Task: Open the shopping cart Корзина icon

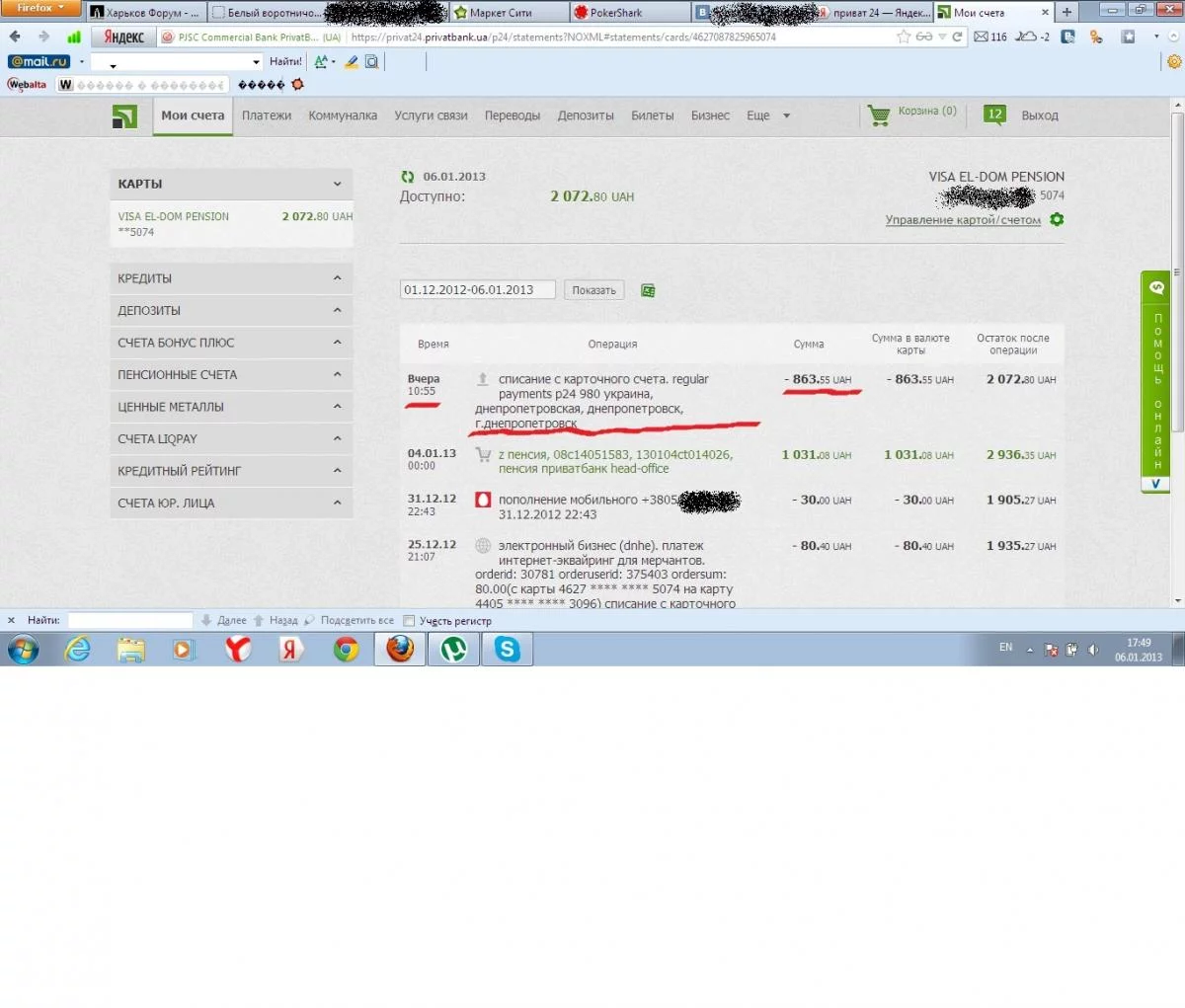Action: pyautogui.click(x=878, y=115)
